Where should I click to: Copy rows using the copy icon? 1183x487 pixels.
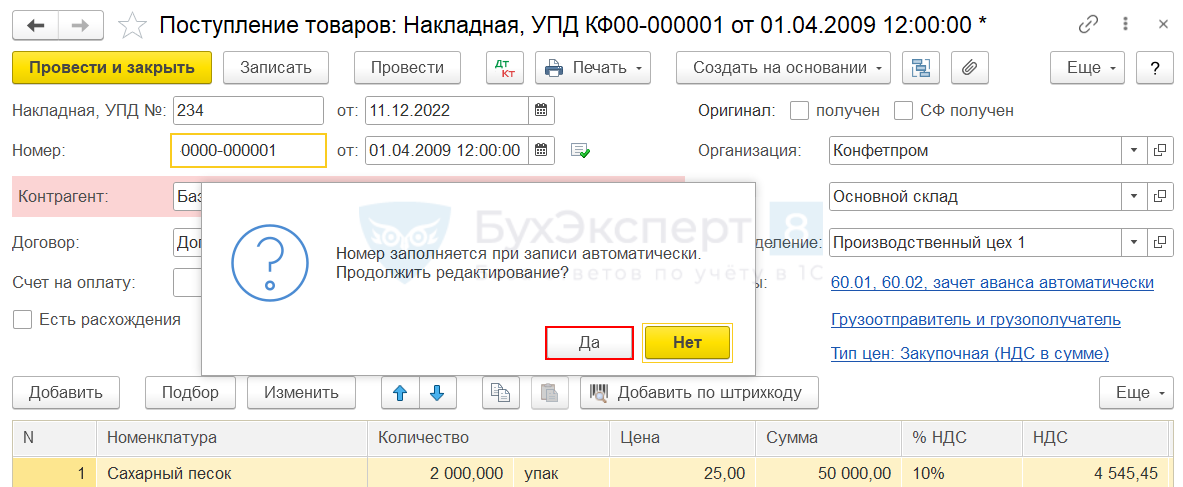pos(501,393)
